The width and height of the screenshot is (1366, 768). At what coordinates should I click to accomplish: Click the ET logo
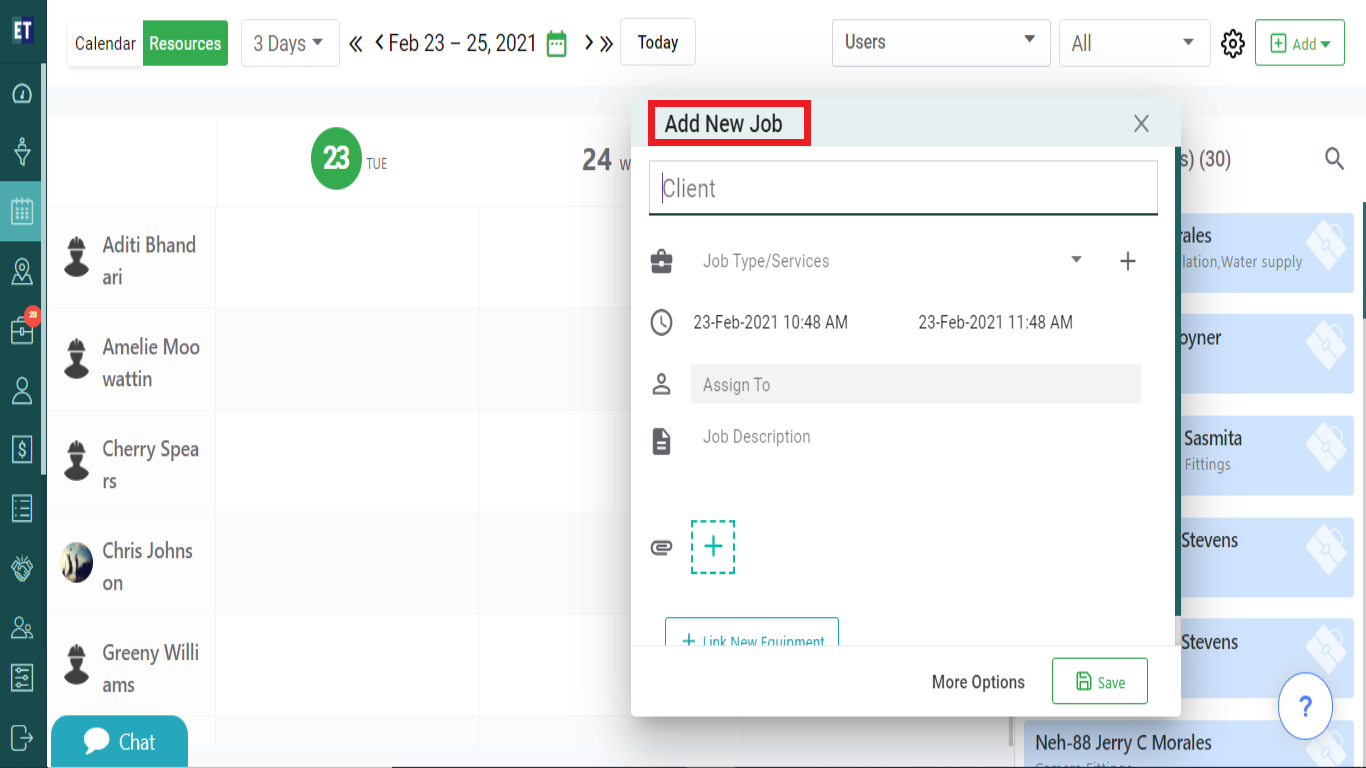coord(22,30)
